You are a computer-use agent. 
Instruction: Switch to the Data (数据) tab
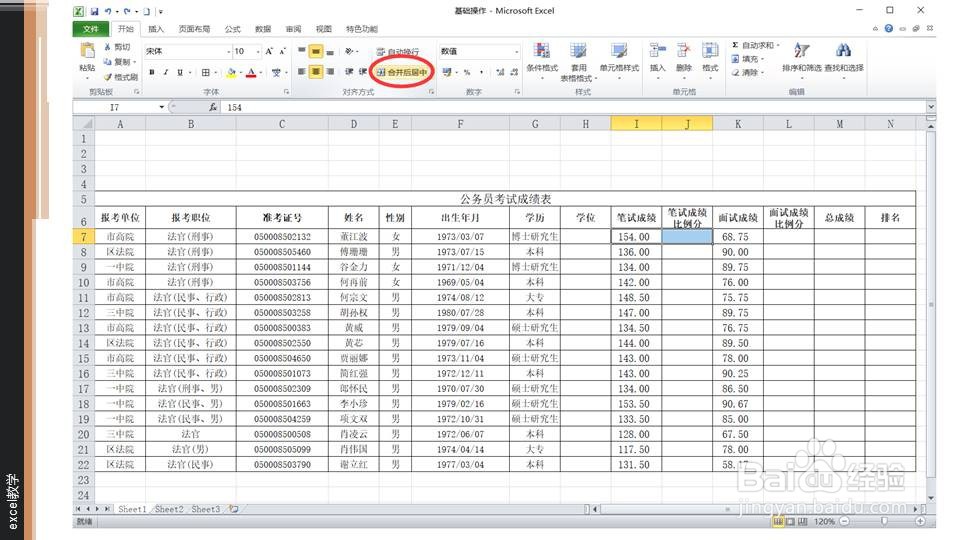tap(263, 29)
